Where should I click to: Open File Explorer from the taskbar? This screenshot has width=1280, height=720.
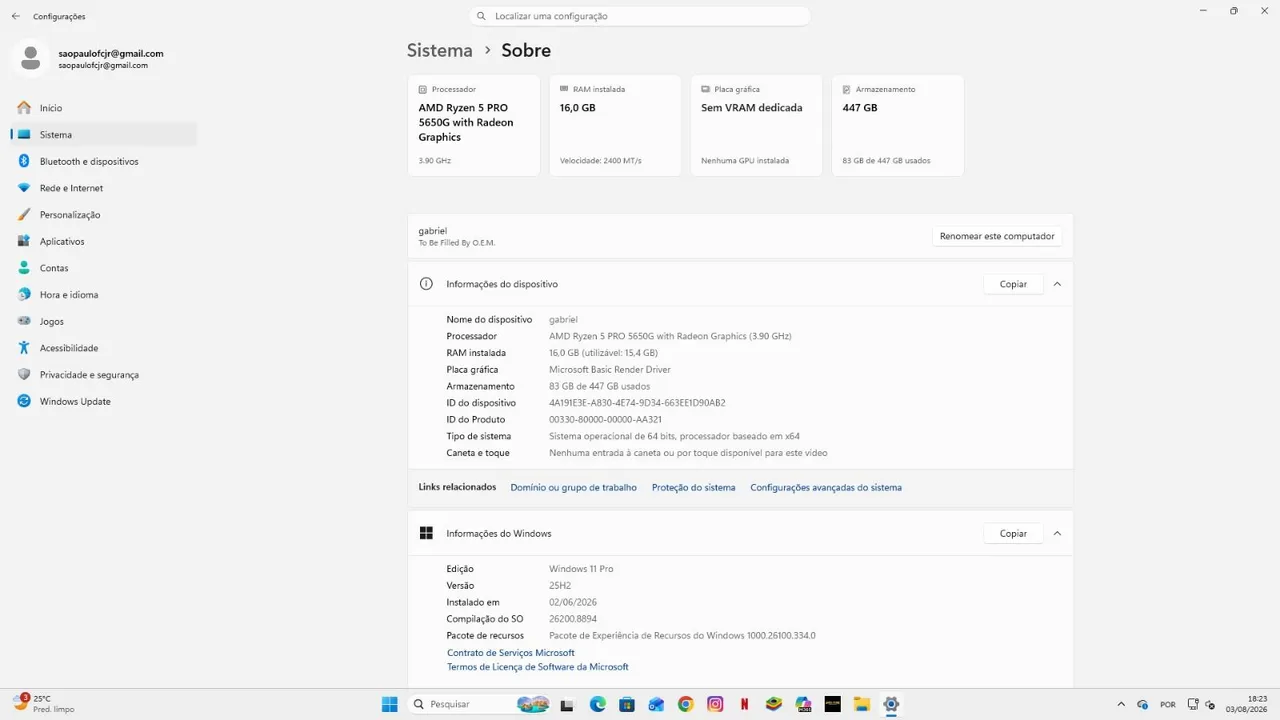[861, 704]
